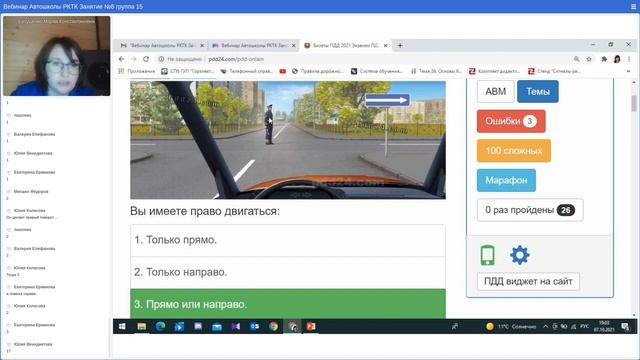The height and width of the screenshot is (360, 640).
Task: Open the YouTube bookmark icon
Action: 282,71
